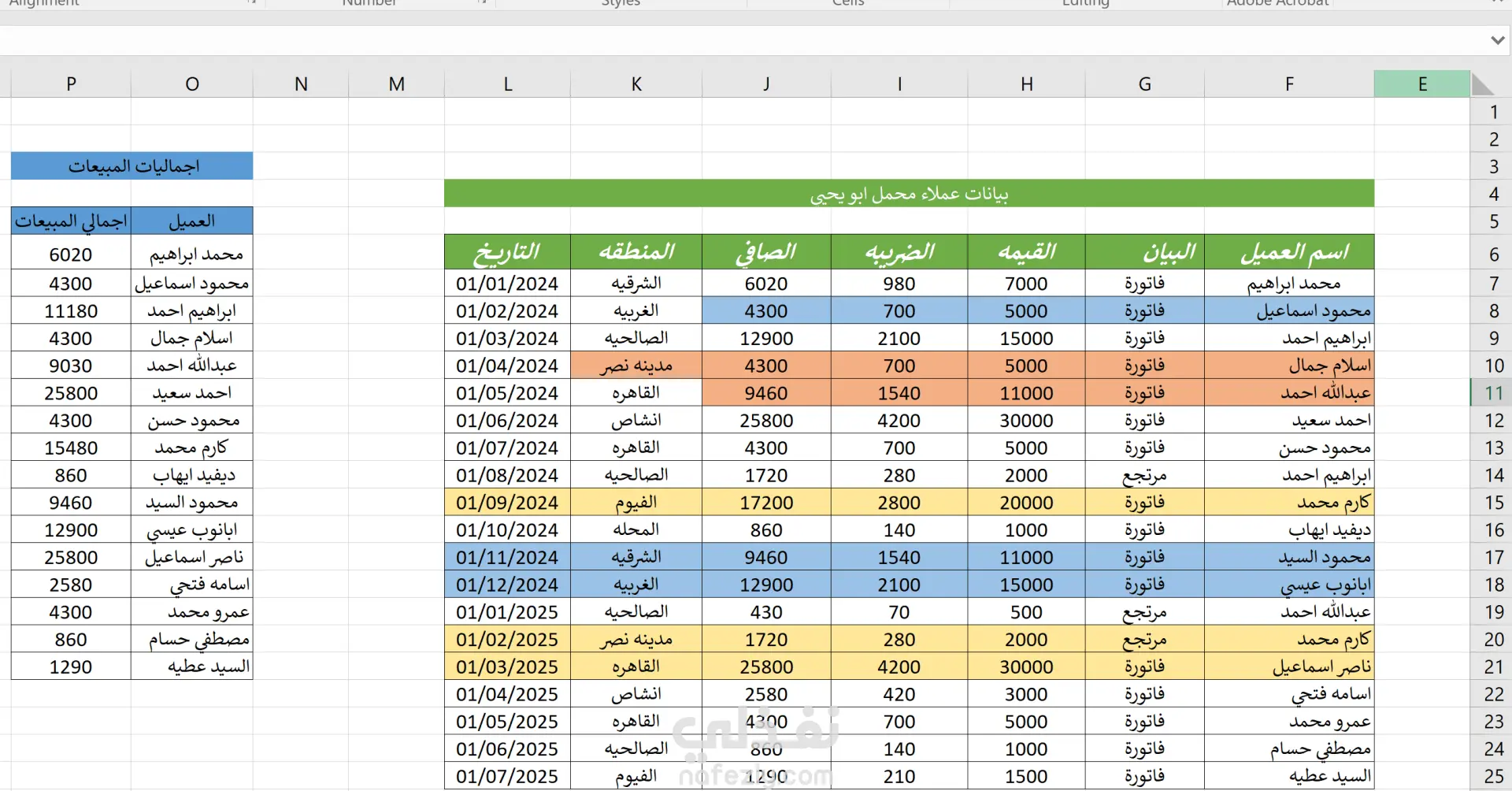Select value cell 20000
Image resolution: width=1512 pixels, height=791 pixels.
[1027, 503]
